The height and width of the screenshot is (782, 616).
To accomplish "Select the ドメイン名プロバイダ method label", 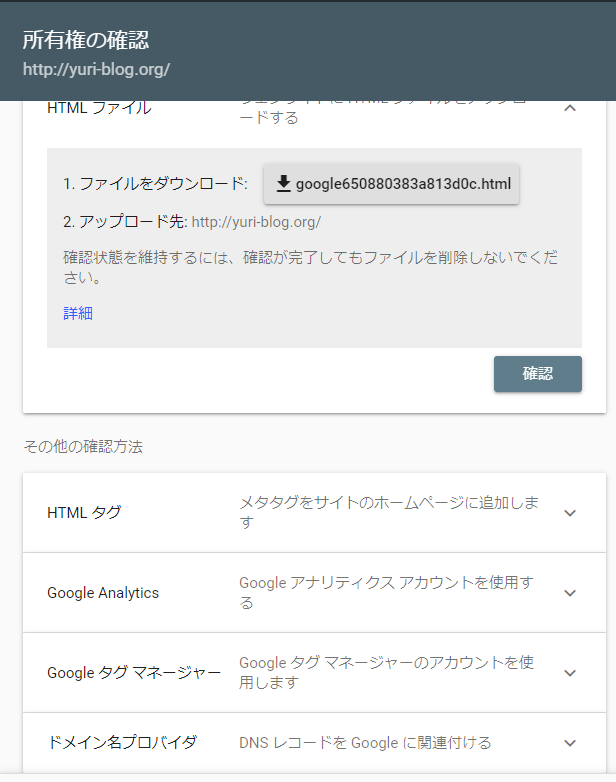I will point(122,742).
